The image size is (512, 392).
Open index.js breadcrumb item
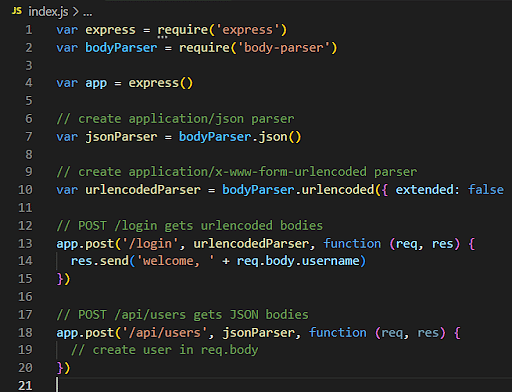[x=48, y=12]
